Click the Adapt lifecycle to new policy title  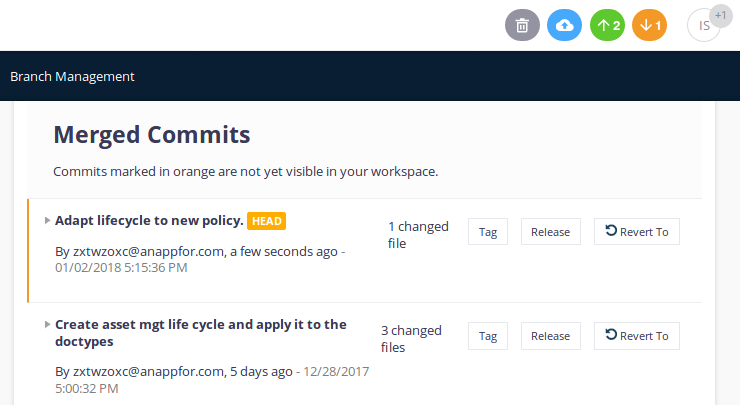149,220
